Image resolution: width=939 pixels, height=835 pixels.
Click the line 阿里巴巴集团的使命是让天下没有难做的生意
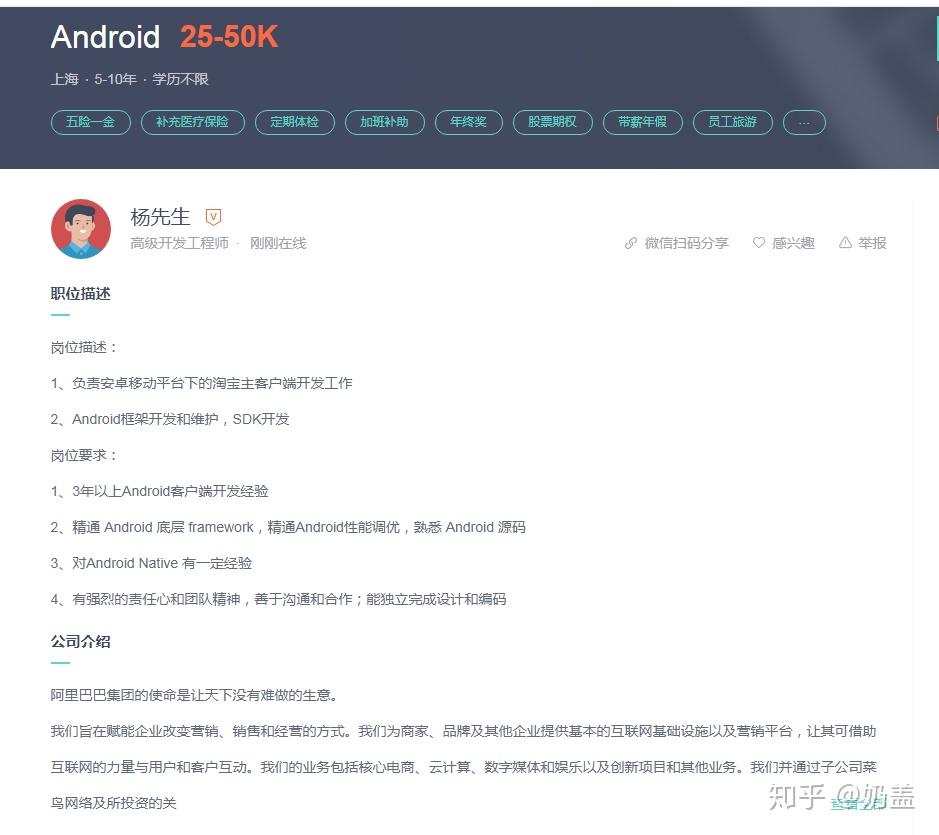coord(195,695)
